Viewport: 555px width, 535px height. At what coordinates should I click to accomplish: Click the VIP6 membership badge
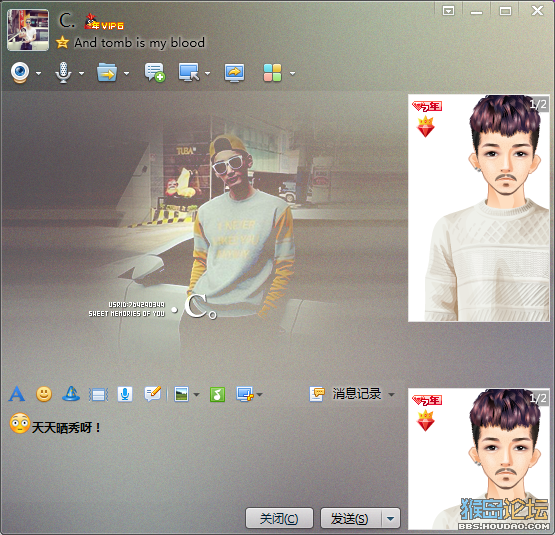tap(104, 22)
